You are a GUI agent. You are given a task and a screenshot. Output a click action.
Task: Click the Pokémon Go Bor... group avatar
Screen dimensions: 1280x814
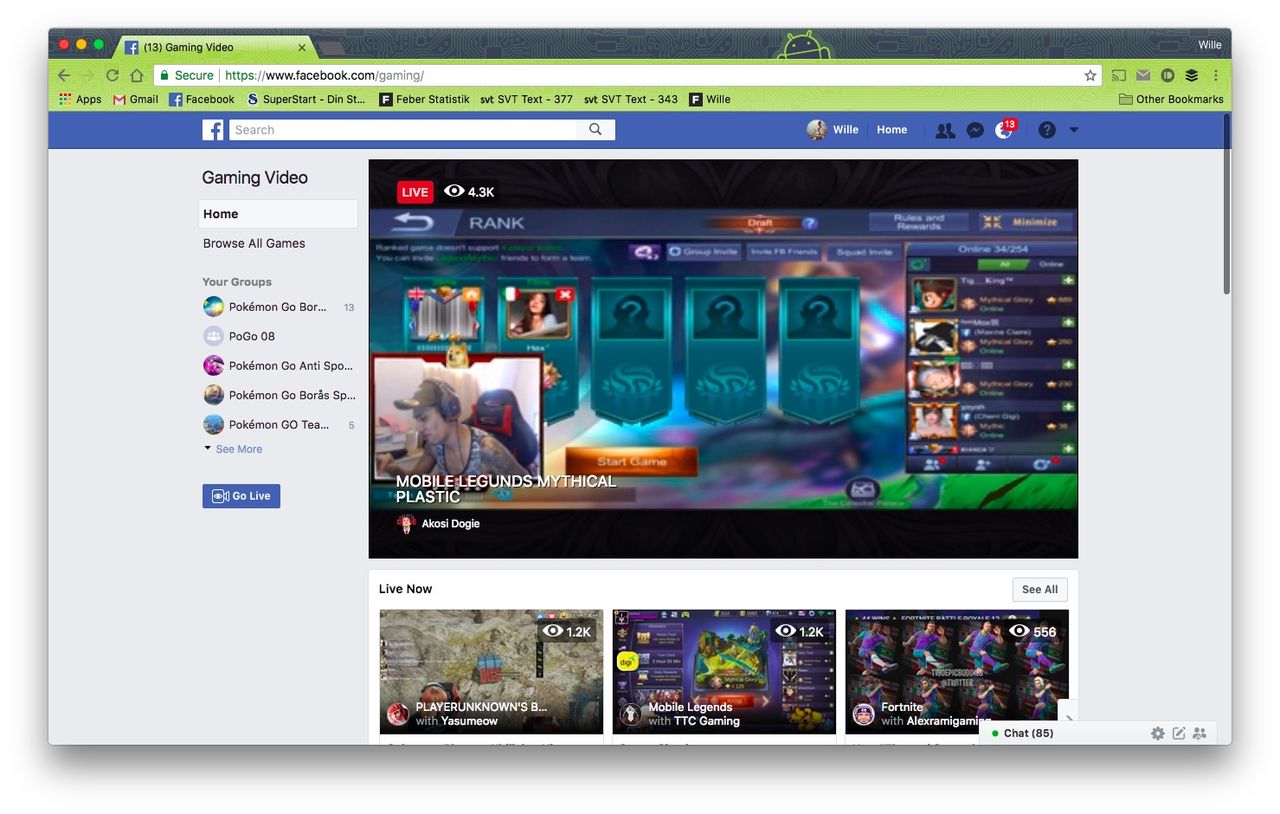click(213, 307)
